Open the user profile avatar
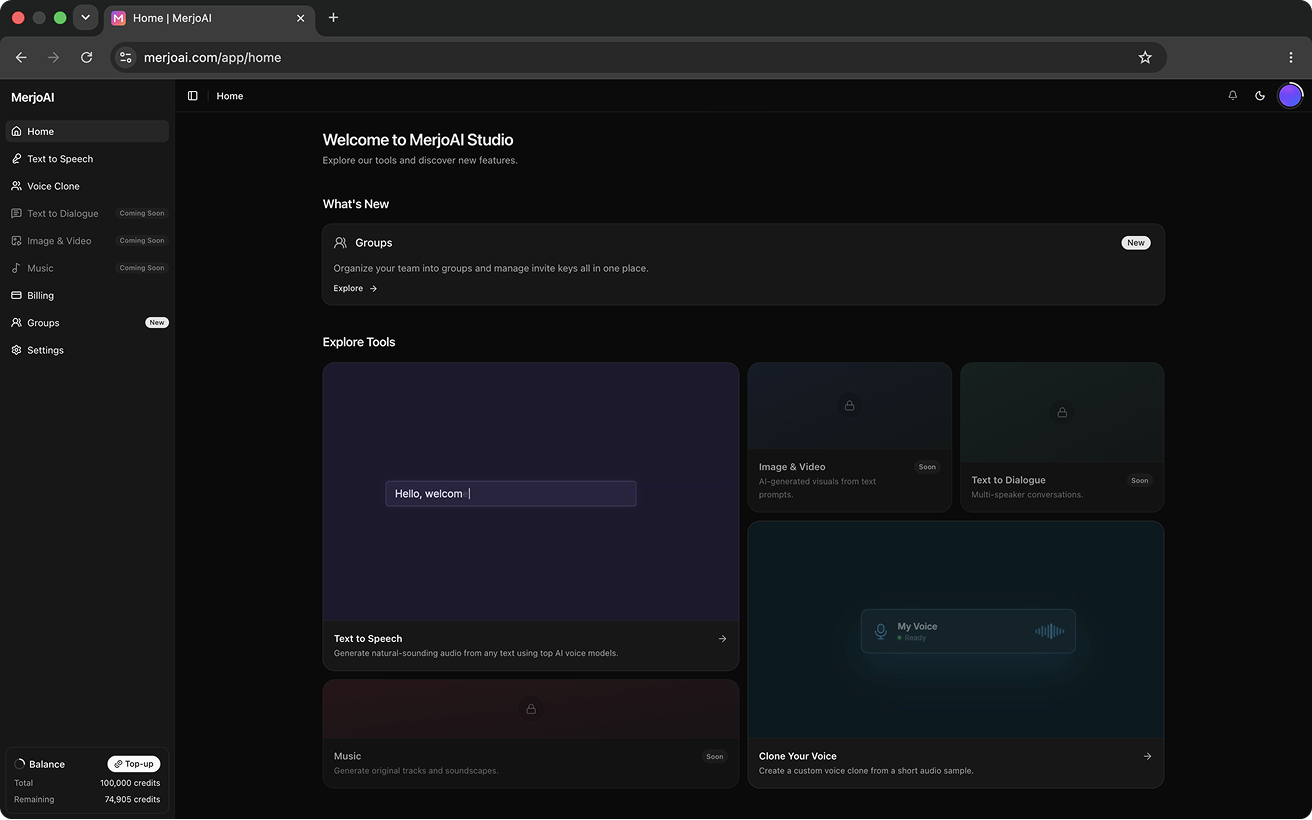 tap(1290, 96)
